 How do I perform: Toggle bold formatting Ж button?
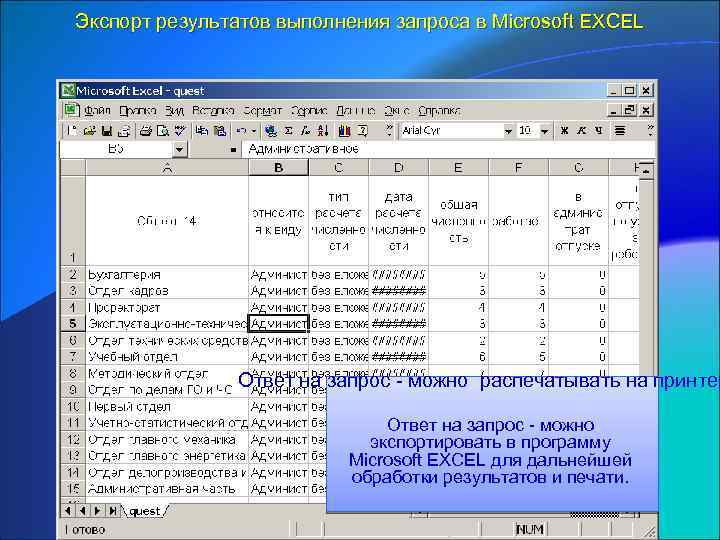pos(564,131)
